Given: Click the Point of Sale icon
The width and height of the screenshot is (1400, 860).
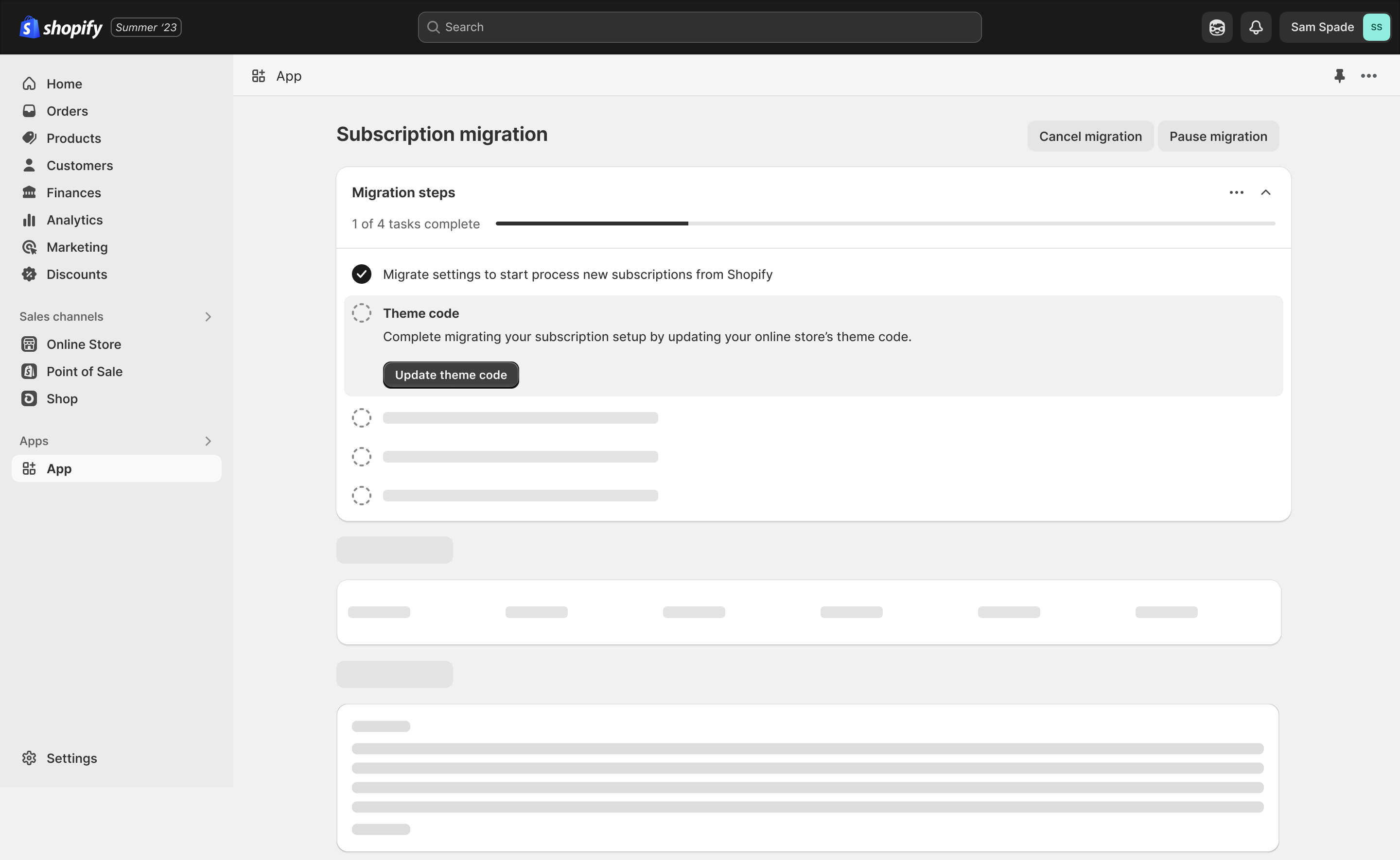Looking at the screenshot, I should point(30,371).
